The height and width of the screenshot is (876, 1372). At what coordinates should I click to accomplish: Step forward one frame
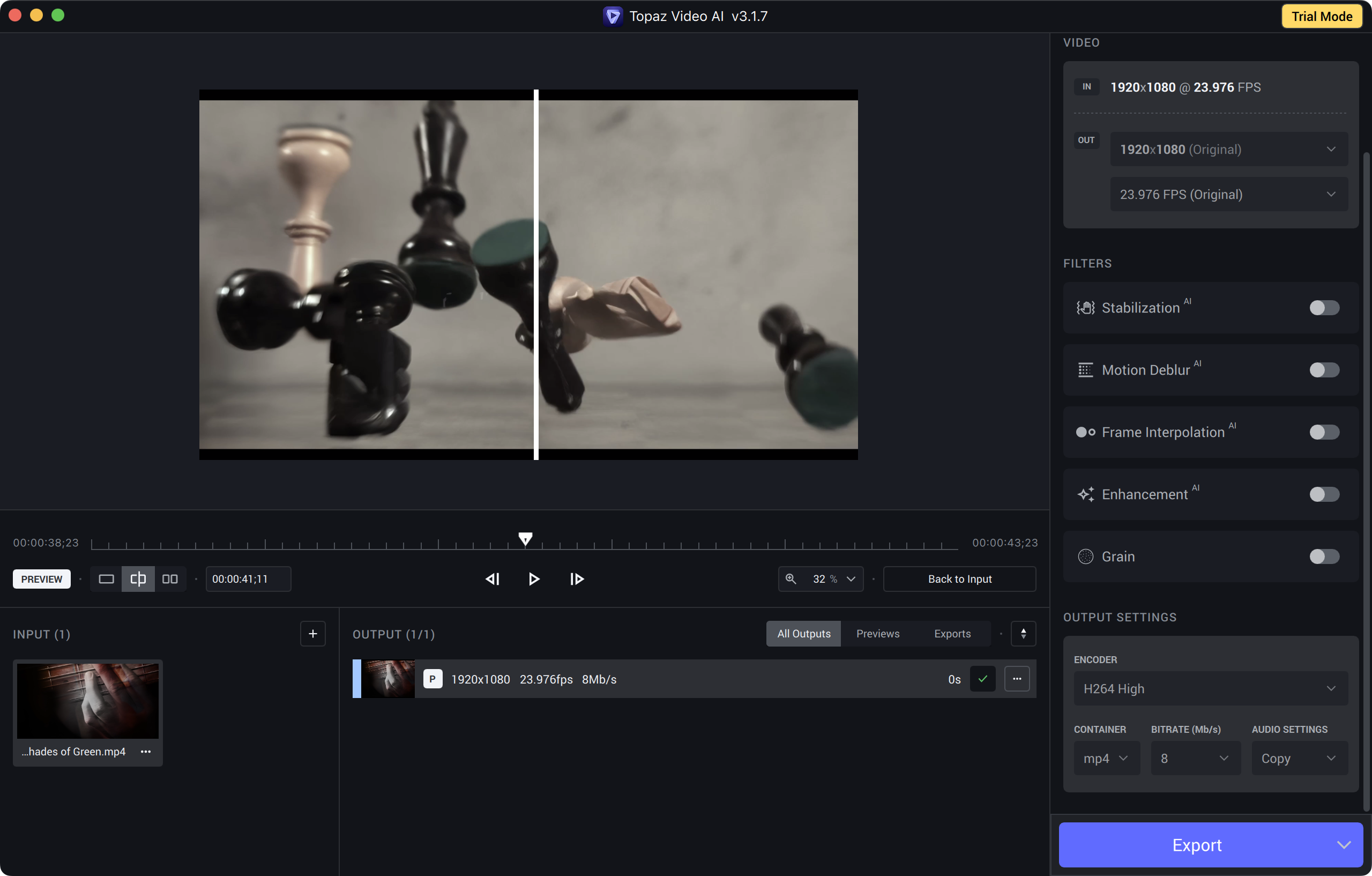[x=577, y=579]
